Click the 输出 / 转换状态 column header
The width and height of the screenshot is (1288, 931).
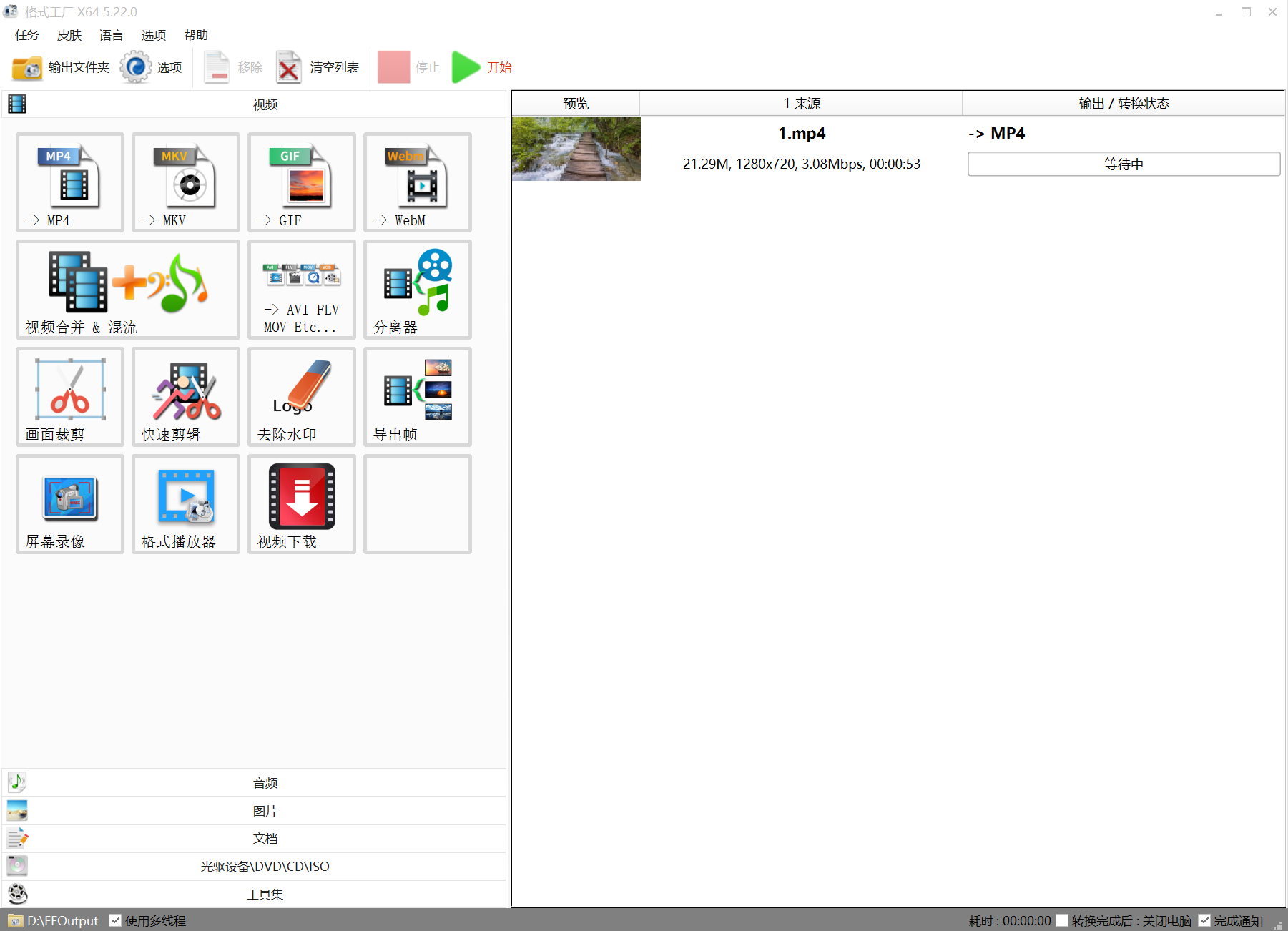[x=1124, y=104]
